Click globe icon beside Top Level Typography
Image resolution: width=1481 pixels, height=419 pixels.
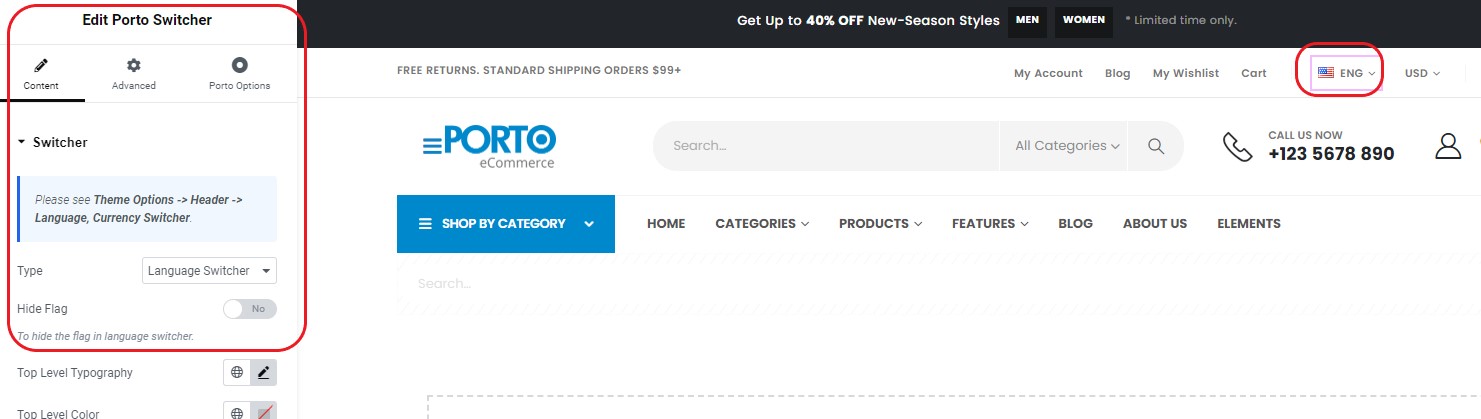(237, 373)
